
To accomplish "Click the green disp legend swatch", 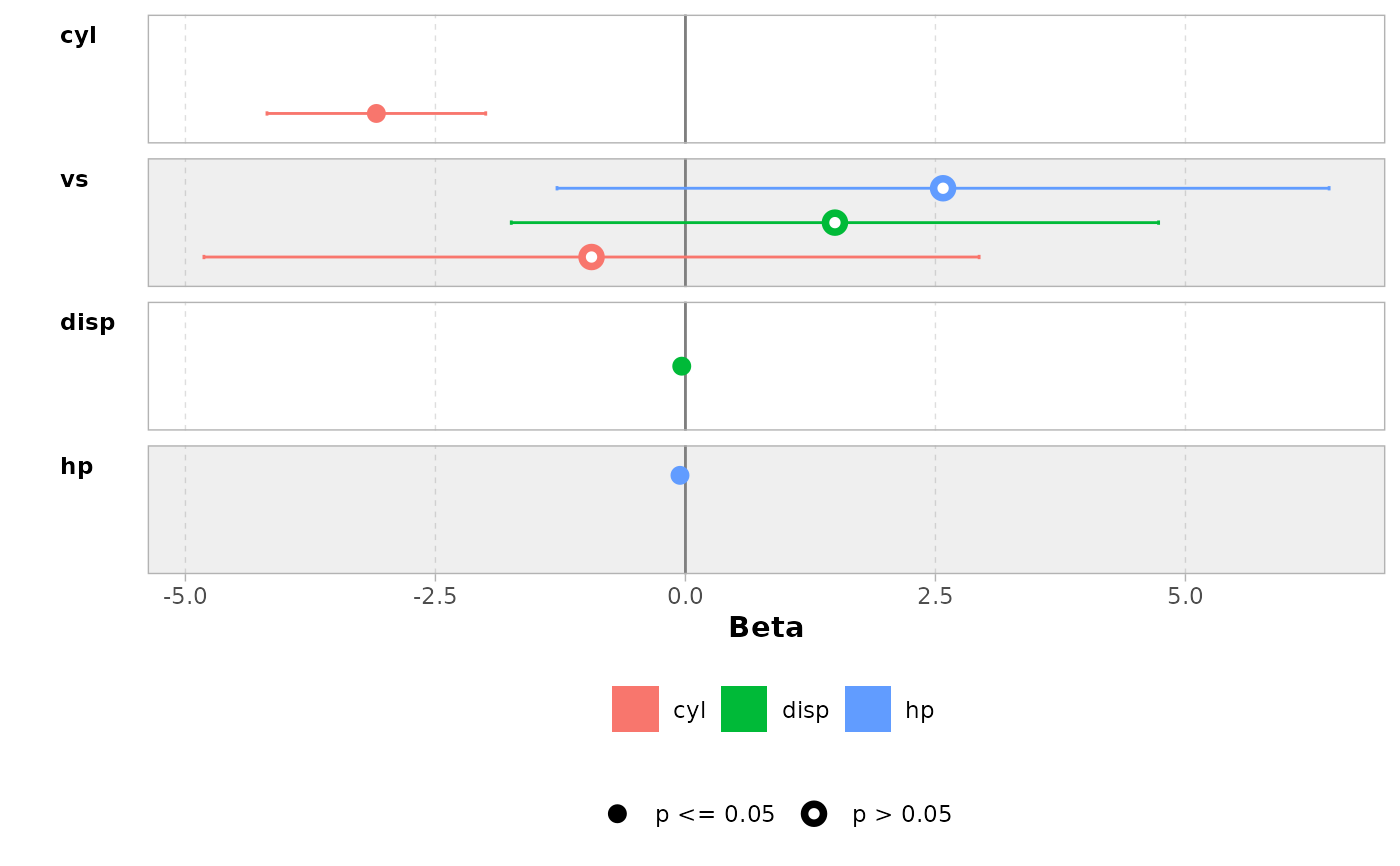I will 744,709.
